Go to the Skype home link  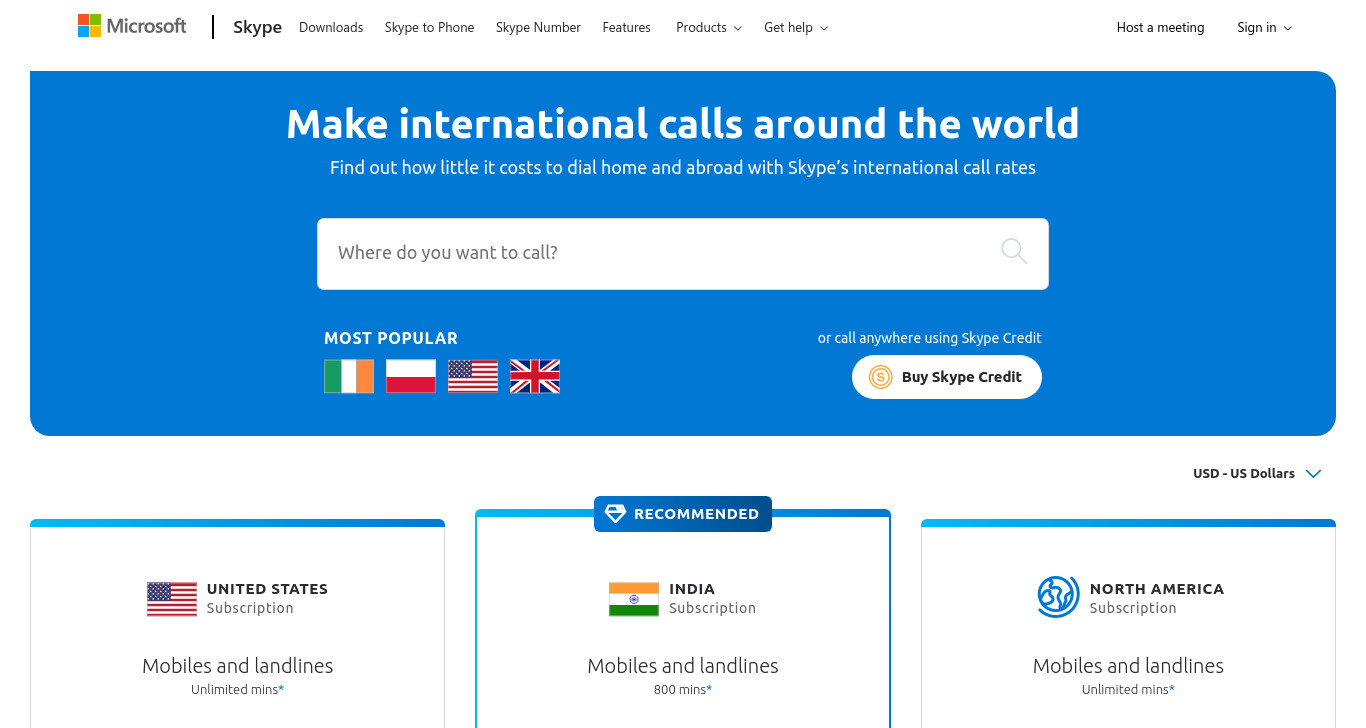pos(257,28)
